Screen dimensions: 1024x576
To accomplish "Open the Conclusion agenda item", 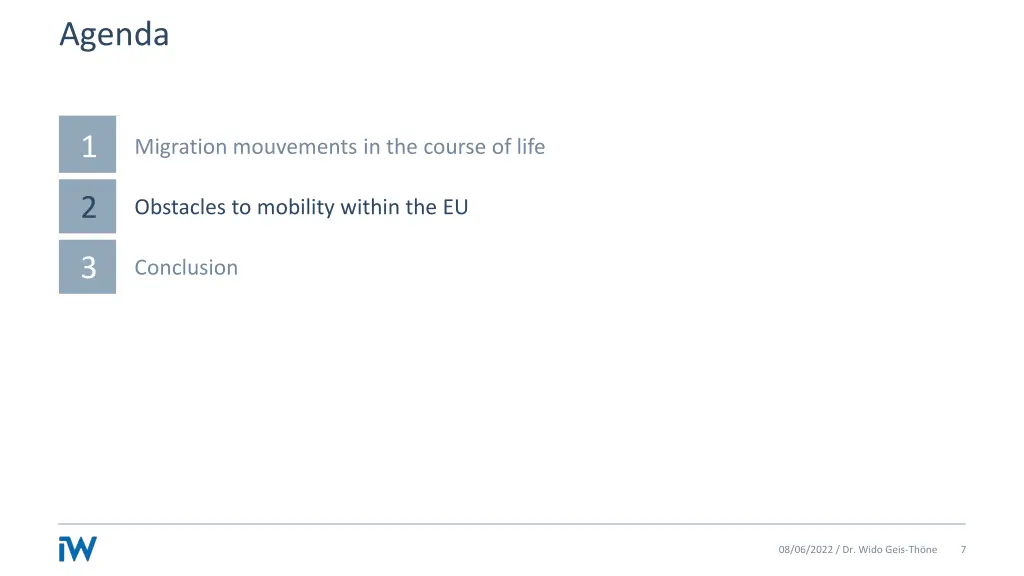I will (186, 267).
